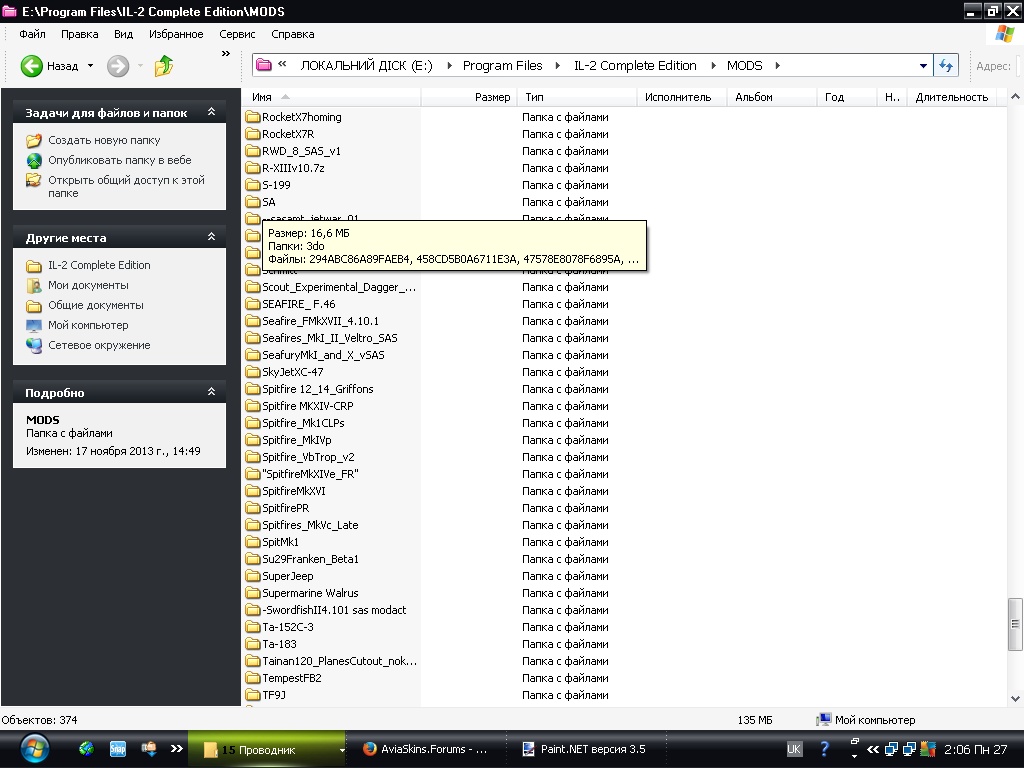Select Spitfire_VbTrop_v2 folder name

[x=308, y=456]
